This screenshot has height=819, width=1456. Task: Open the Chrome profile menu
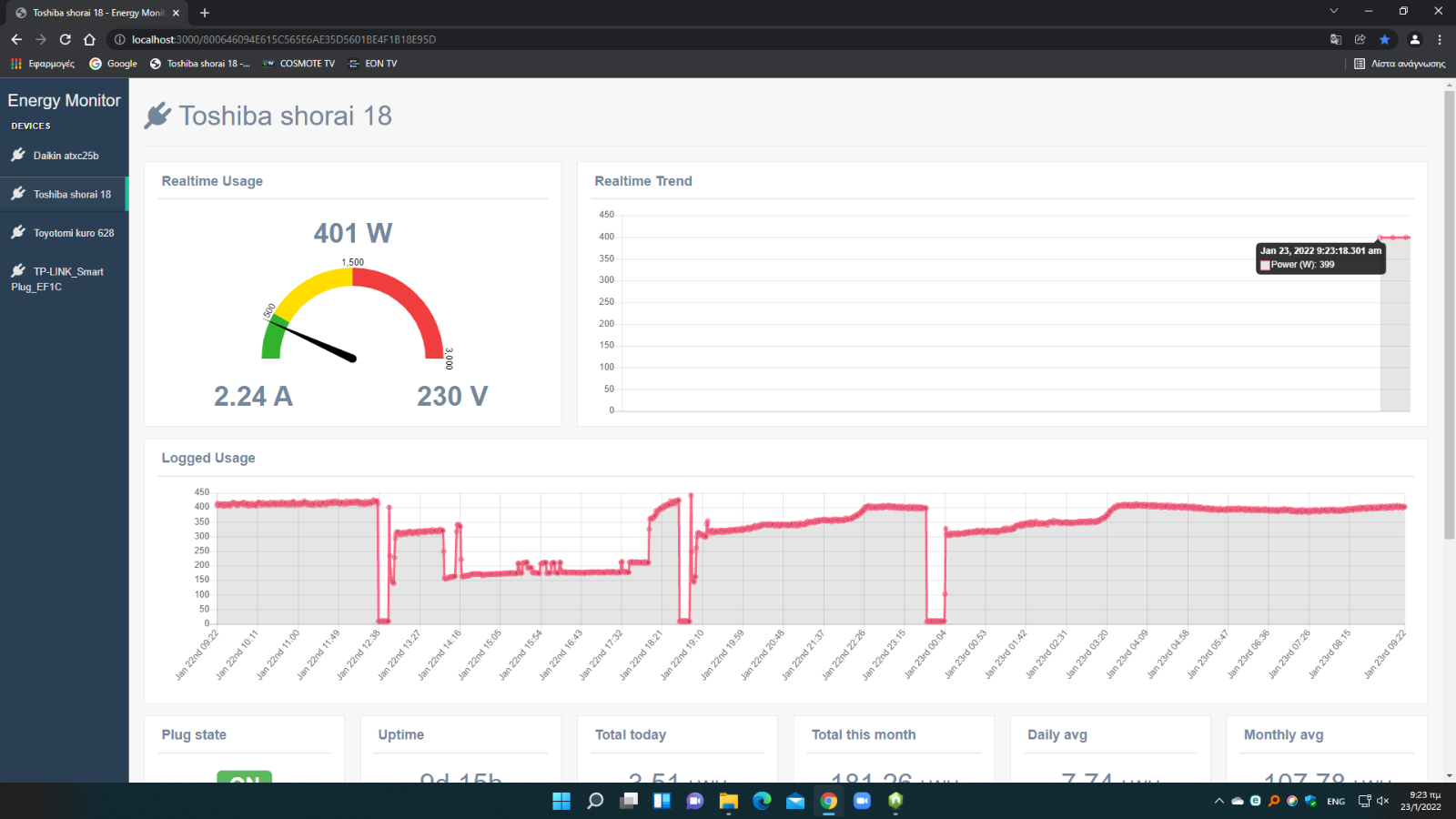point(1415,39)
